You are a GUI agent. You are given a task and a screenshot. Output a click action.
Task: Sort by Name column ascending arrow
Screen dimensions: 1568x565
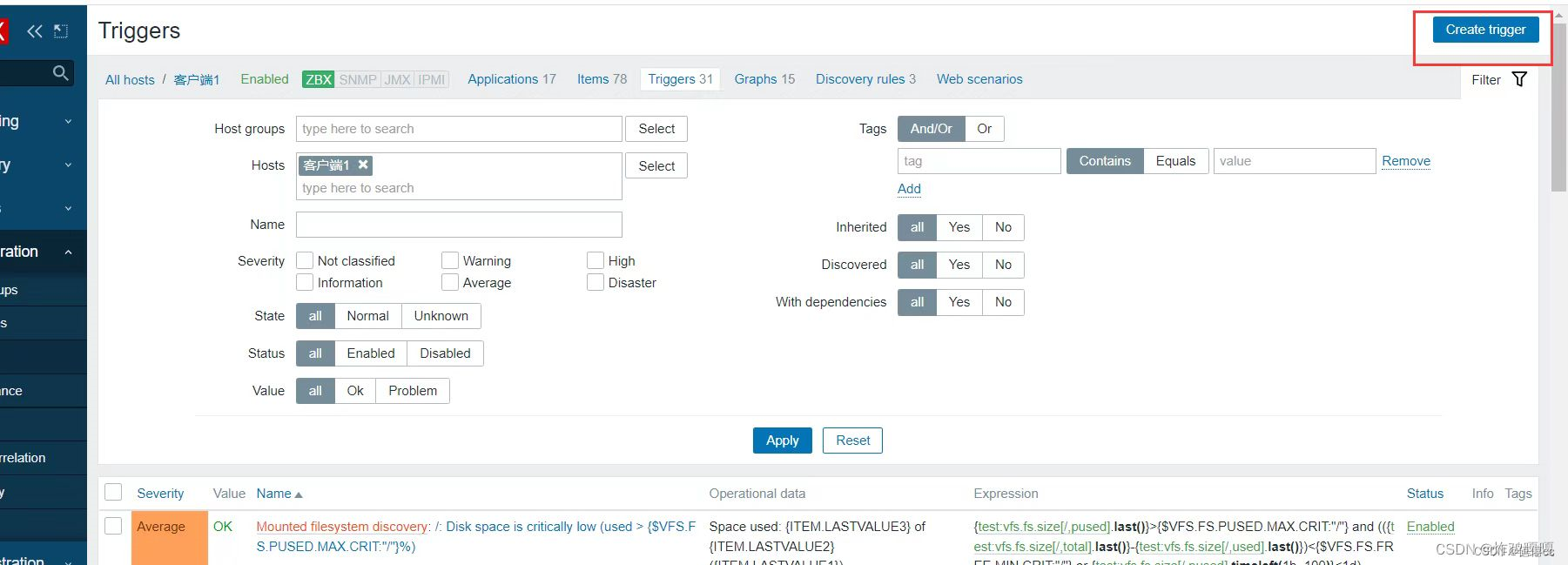(299, 494)
